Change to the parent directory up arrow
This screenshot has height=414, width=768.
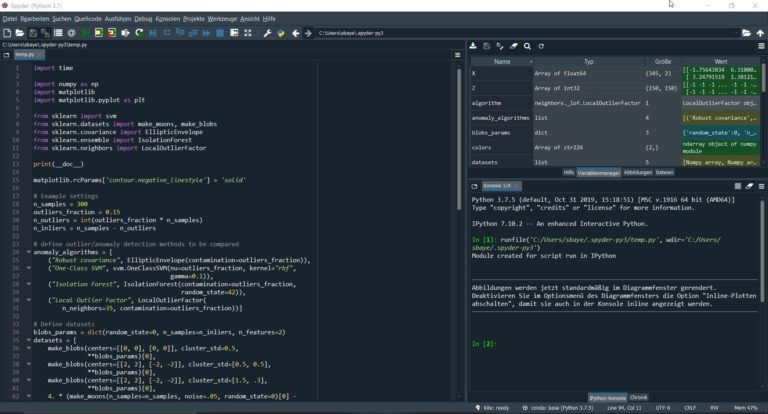click(x=760, y=33)
